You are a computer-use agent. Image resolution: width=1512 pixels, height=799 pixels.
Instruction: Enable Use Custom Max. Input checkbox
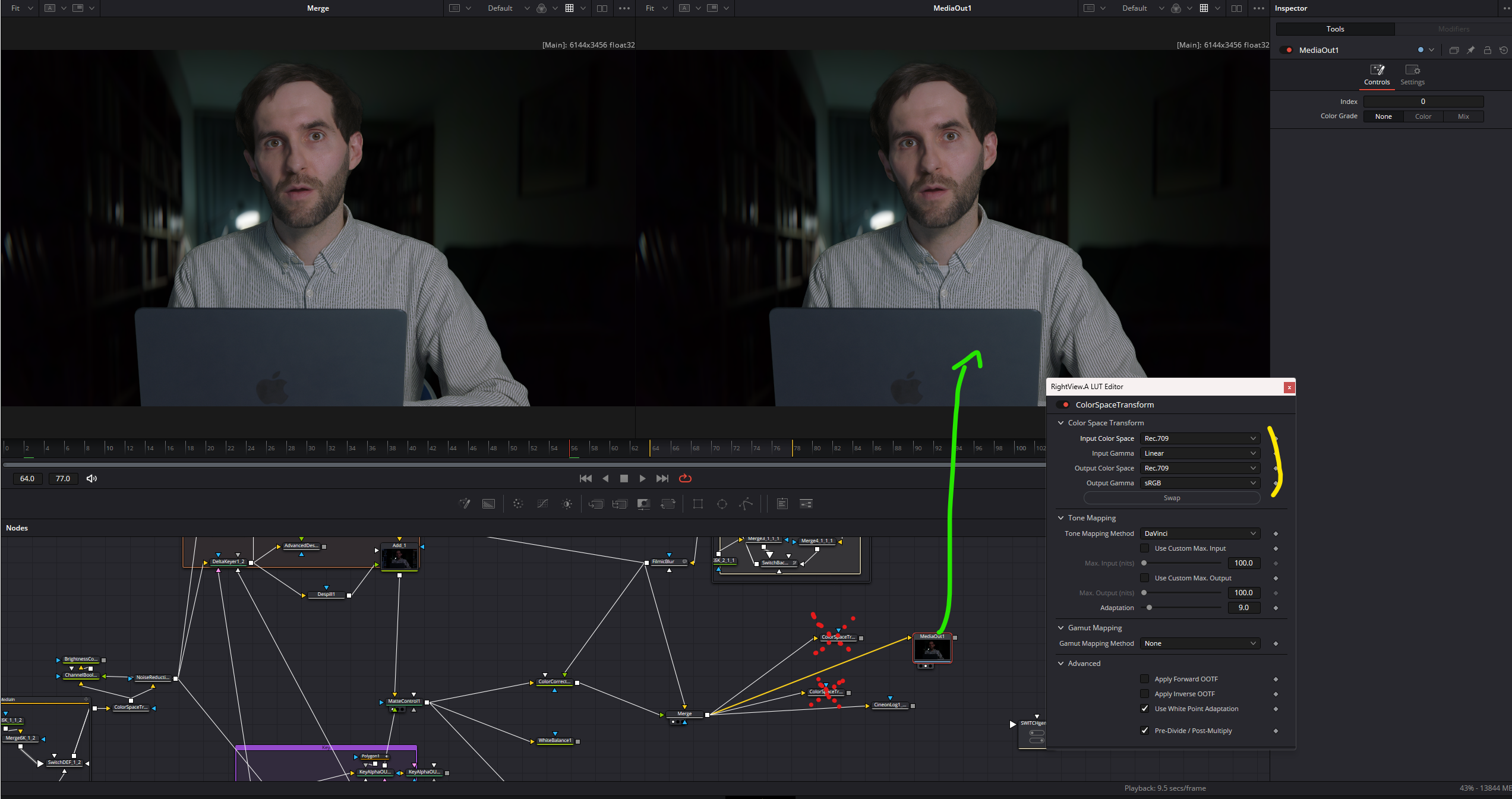[1144, 548]
